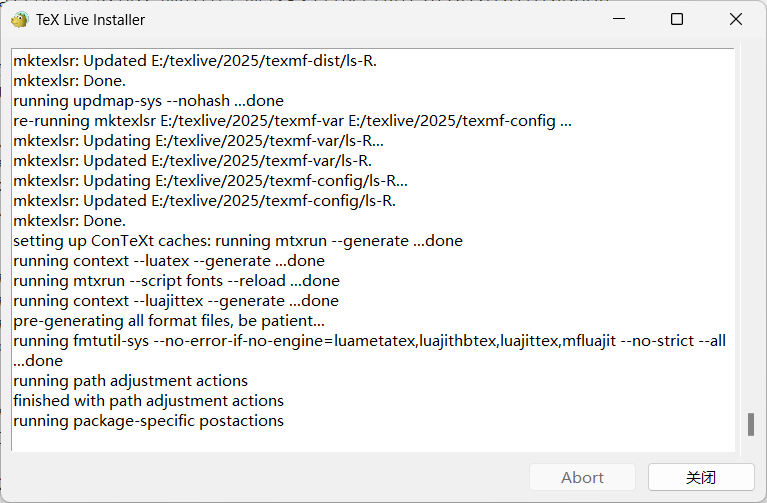Click the "running fmtutil-sys" log line

(369, 350)
